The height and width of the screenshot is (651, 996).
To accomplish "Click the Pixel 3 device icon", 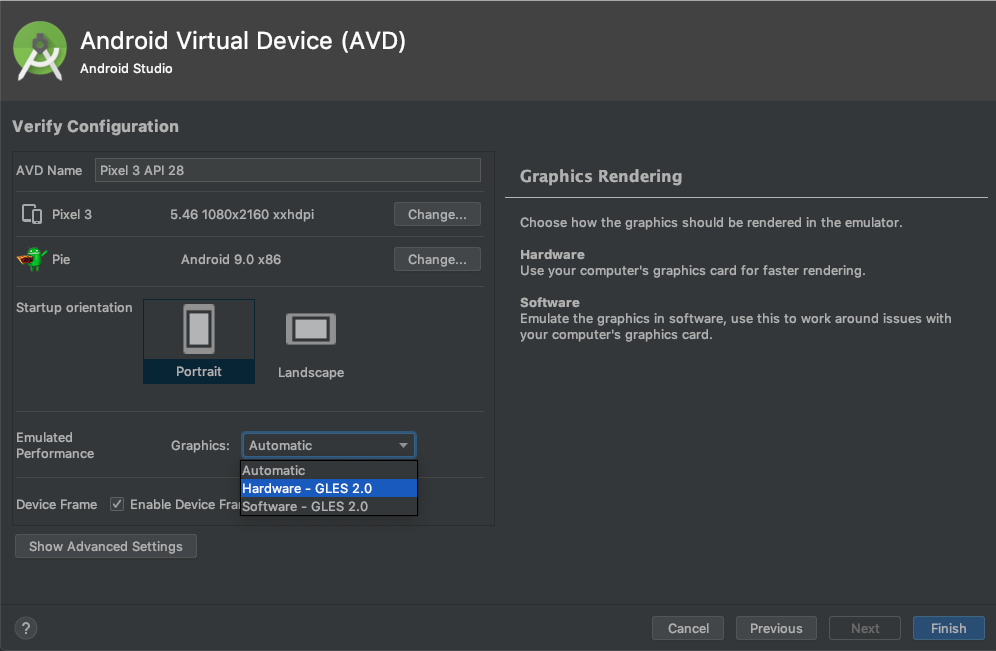I will (32, 214).
